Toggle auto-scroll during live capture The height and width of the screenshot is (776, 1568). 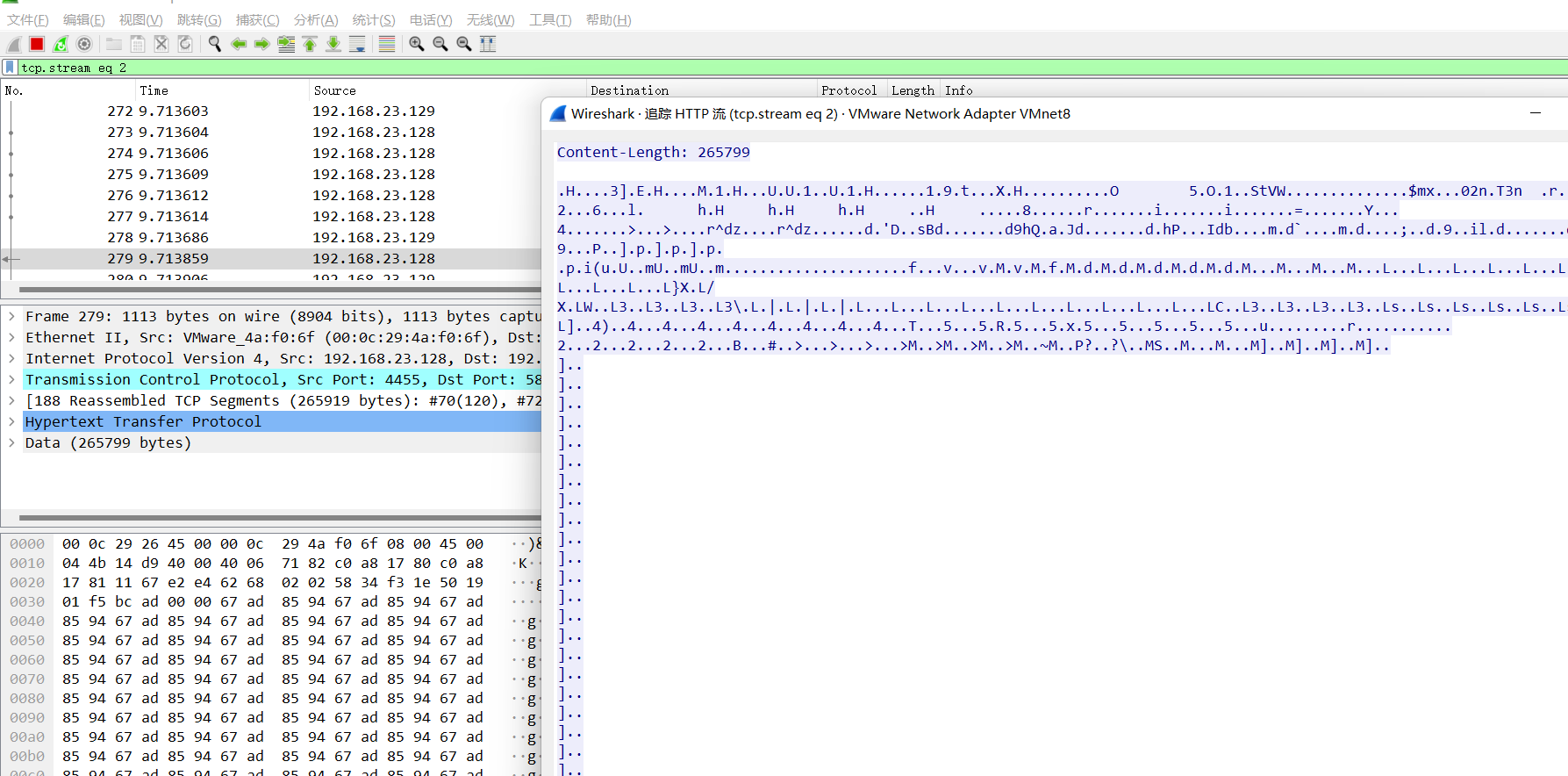pyautogui.click(x=357, y=44)
